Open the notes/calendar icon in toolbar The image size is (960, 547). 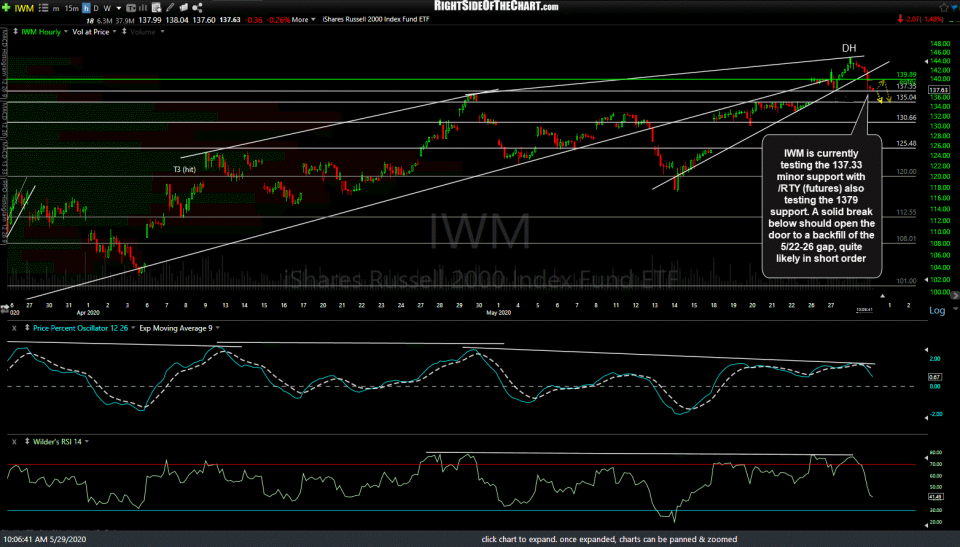156,8
